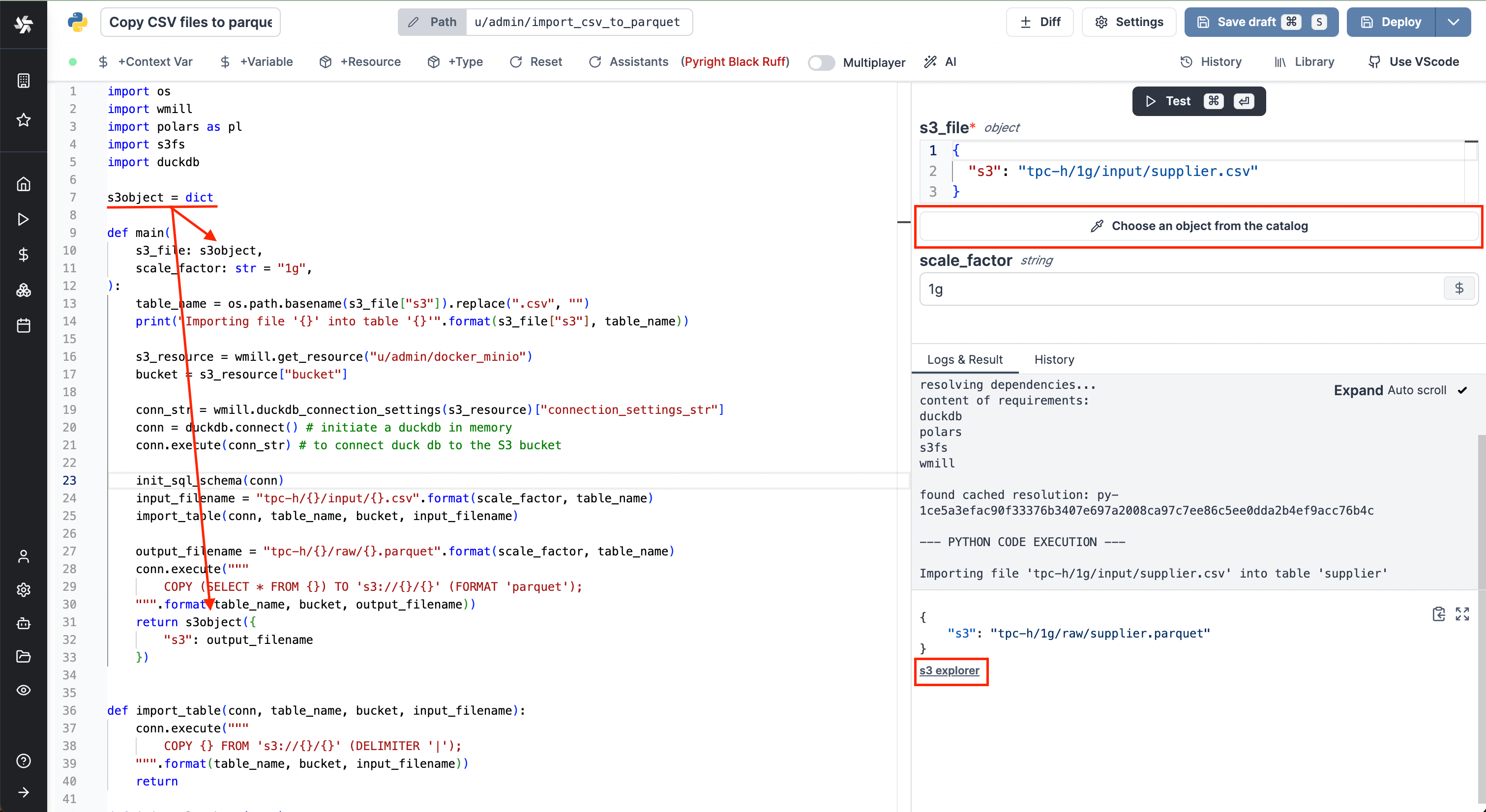This screenshot has width=1486, height=812.
Task: Click the Copy CSV files to parquet name field
Action: 190,22
